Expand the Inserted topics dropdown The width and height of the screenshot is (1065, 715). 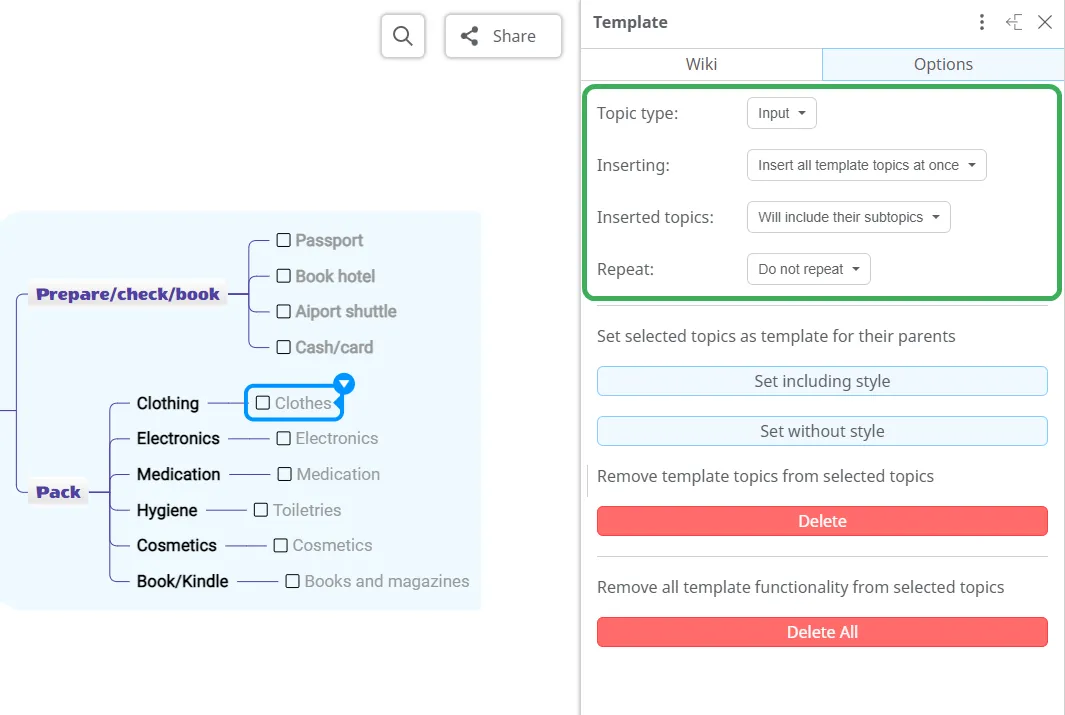[848, 217]
